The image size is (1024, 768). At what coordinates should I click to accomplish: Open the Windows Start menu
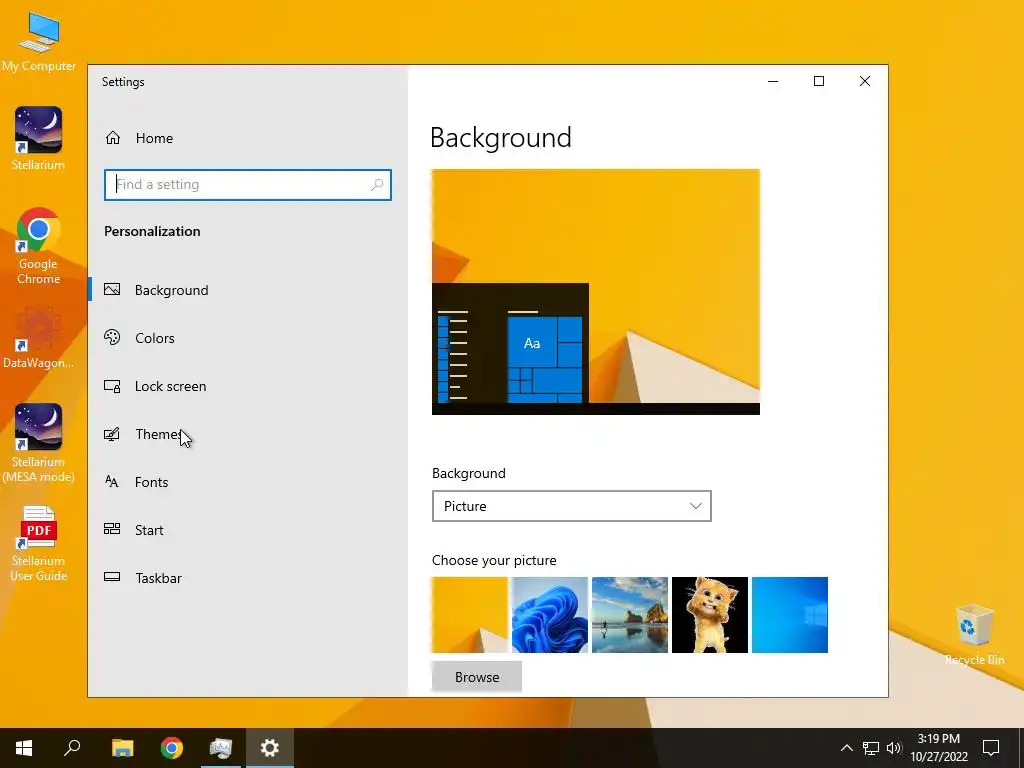pos(24,748)
